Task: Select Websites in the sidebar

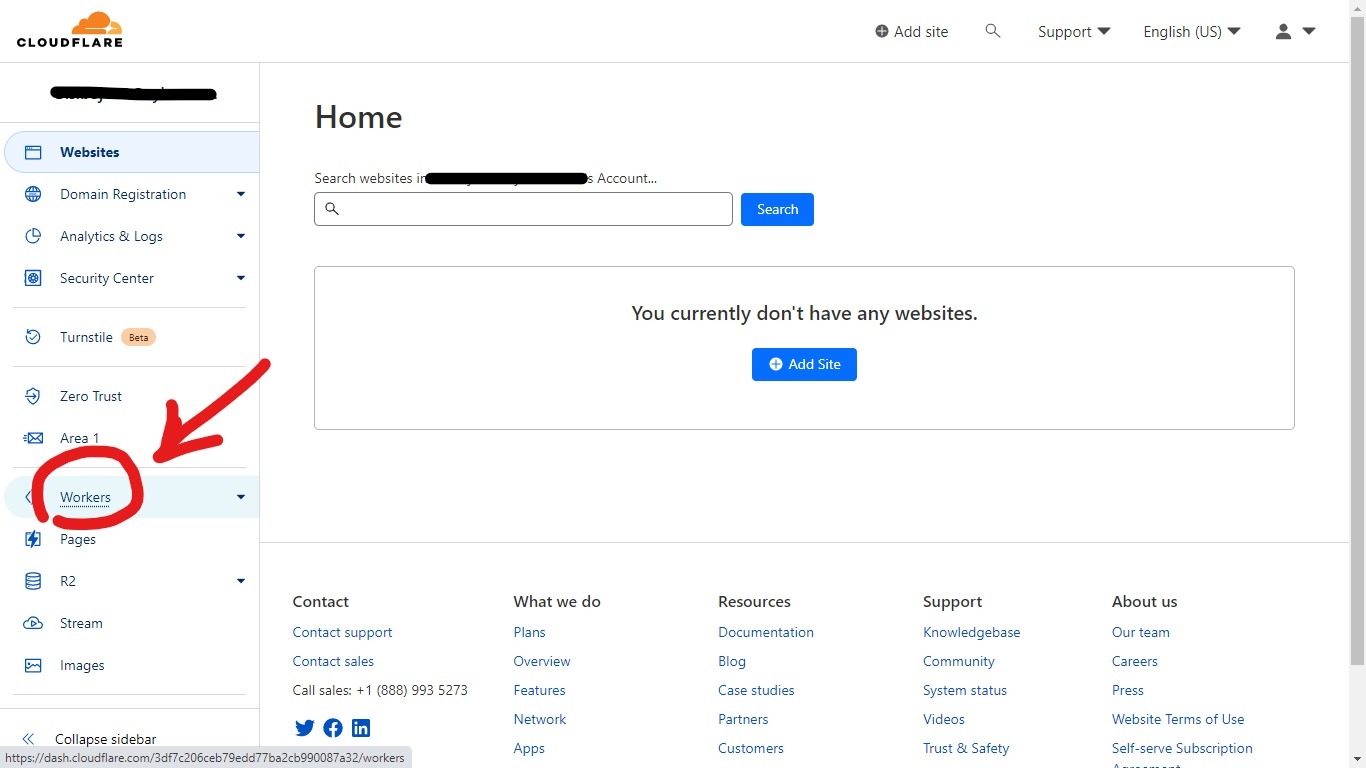Action: pyautogui.click(x=132, y=152)
